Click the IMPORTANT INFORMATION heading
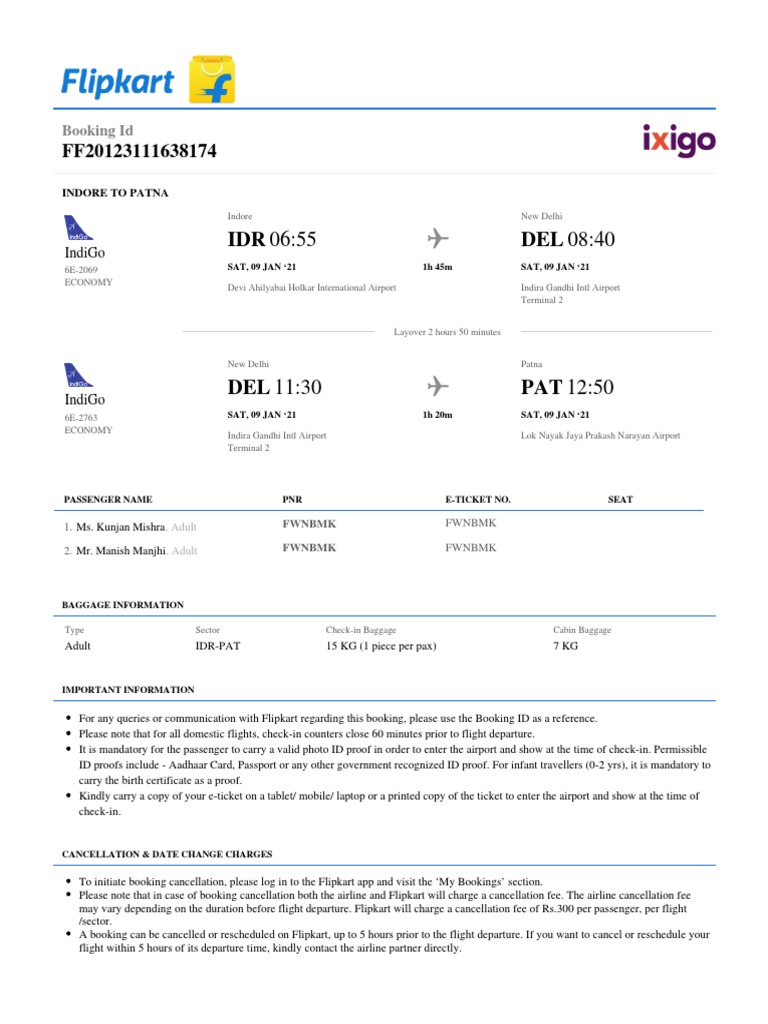This screenshot has height=1024, width=768. pyautogui.click(x=128, y=690)
